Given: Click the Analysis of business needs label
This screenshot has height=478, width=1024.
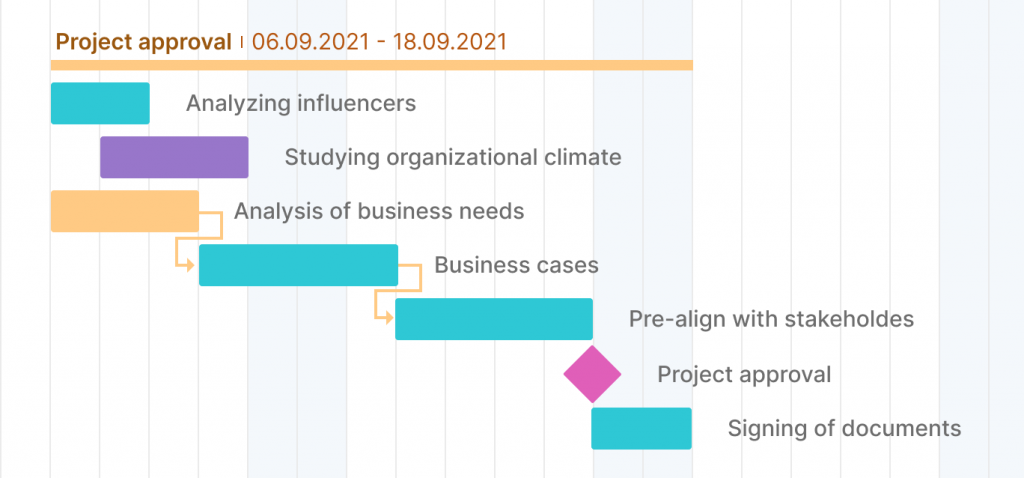Looking at the screenshot, I should [379, 211].
